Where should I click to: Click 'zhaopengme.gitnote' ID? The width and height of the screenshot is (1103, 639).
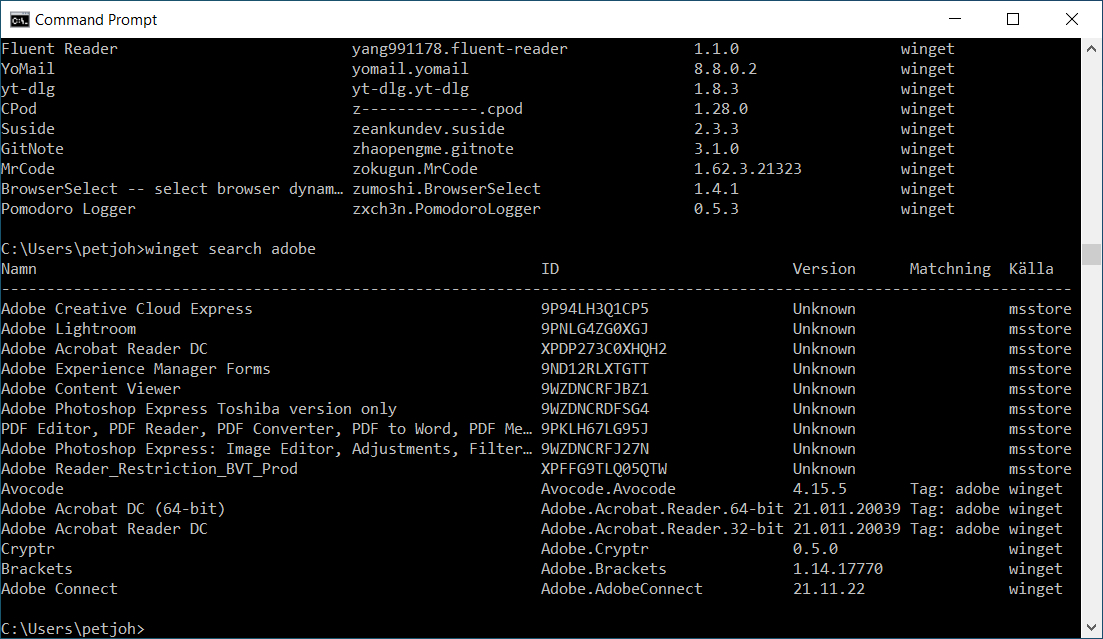[x=433, y=149]
